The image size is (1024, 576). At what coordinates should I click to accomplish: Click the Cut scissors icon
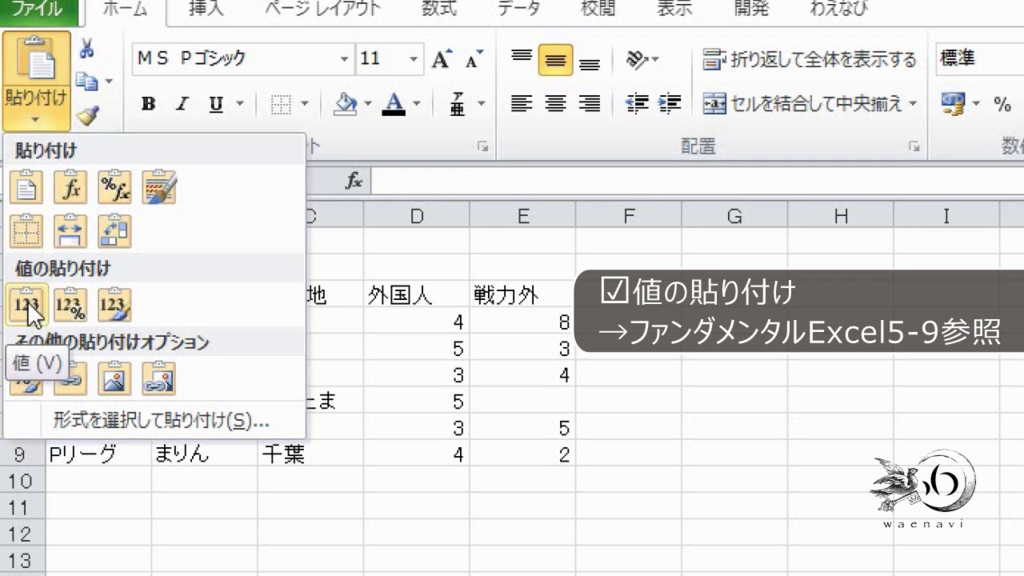pos(87,48)
